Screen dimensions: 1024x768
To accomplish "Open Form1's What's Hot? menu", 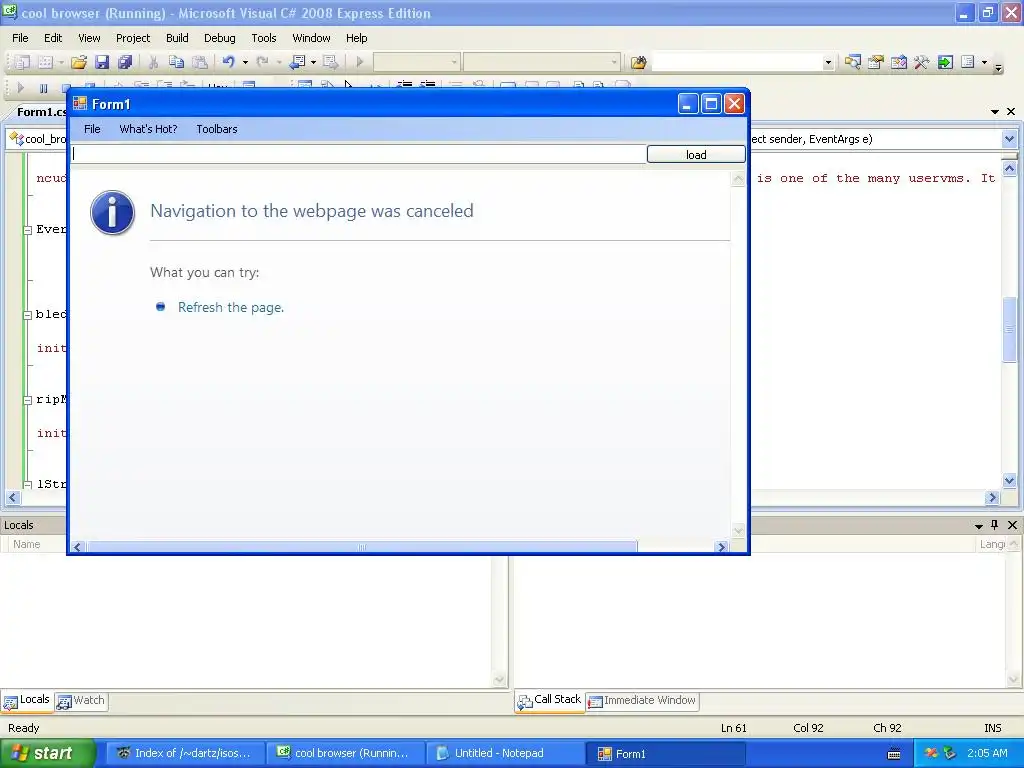I will click(148, 129).
